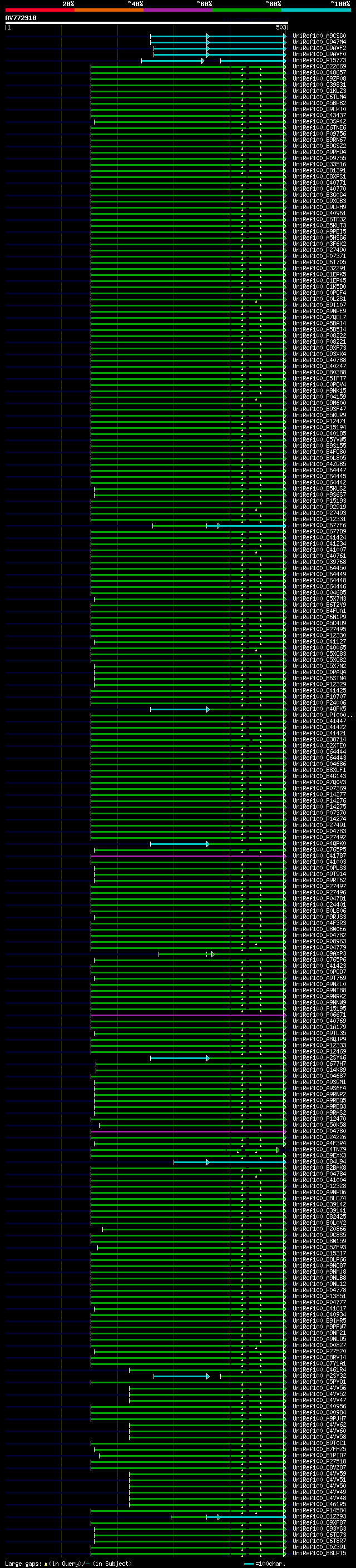The image size is (356, 1568).
Task: Select label UniRef100_B8LPT5
Action: point(319,1553)
